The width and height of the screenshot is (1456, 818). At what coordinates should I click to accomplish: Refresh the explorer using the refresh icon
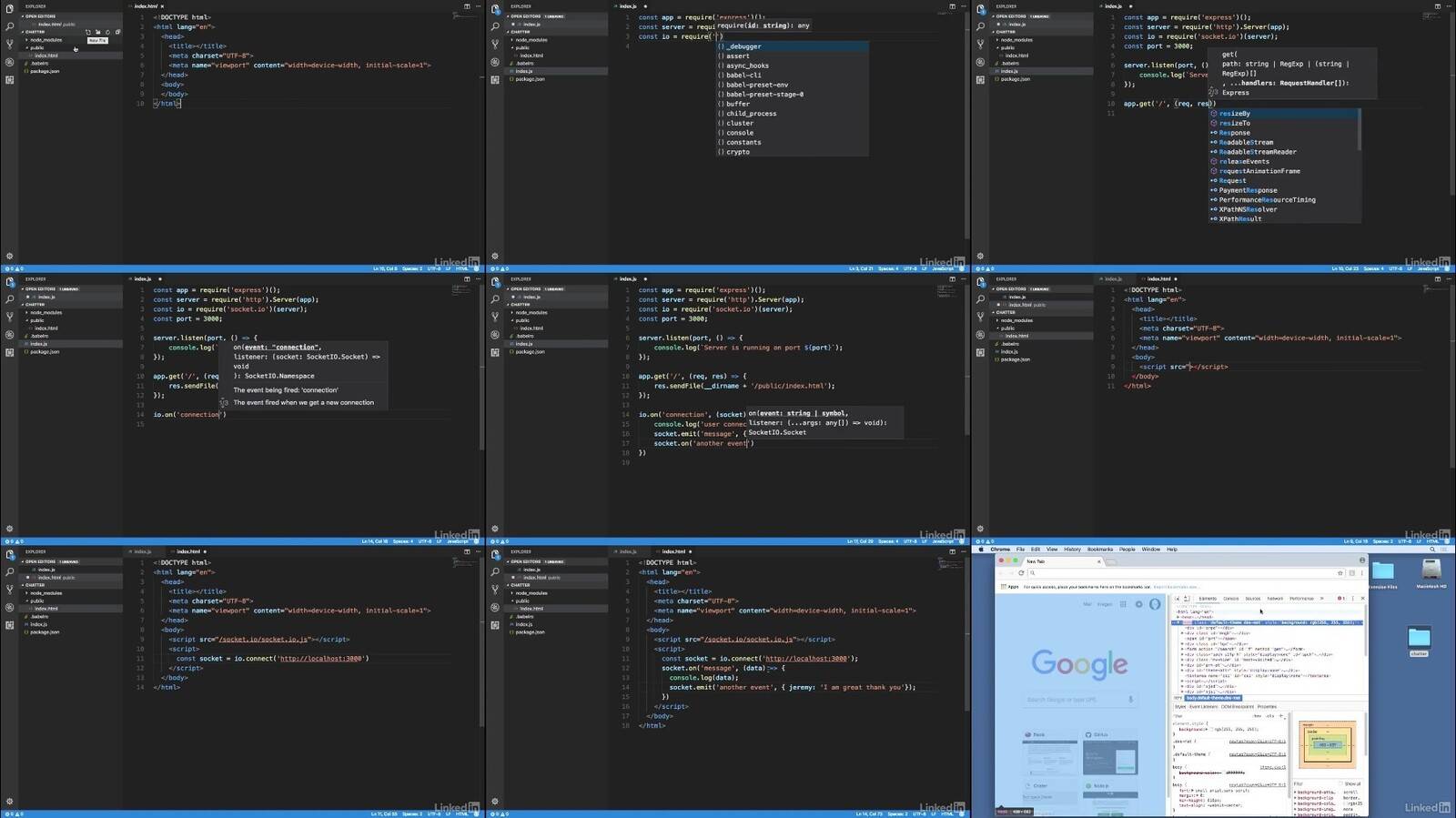point(108,32)
